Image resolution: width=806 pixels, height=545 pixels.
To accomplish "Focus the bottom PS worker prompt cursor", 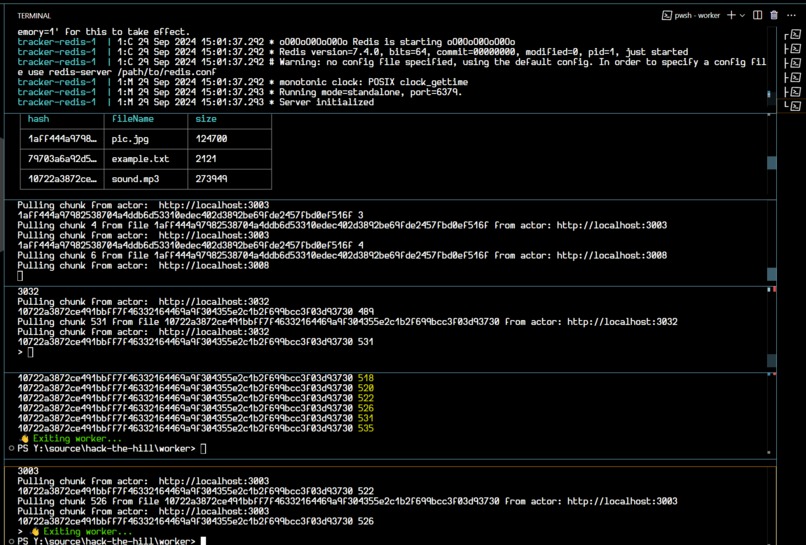I will click(x=204, y=541).
